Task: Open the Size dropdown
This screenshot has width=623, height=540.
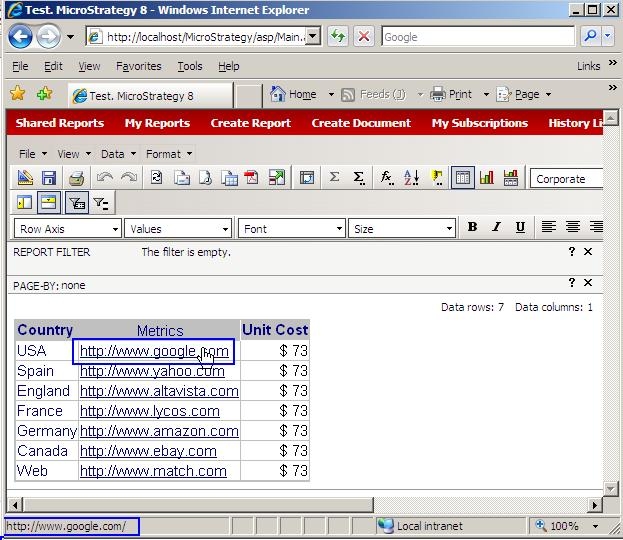Action: tap(402, 229)
